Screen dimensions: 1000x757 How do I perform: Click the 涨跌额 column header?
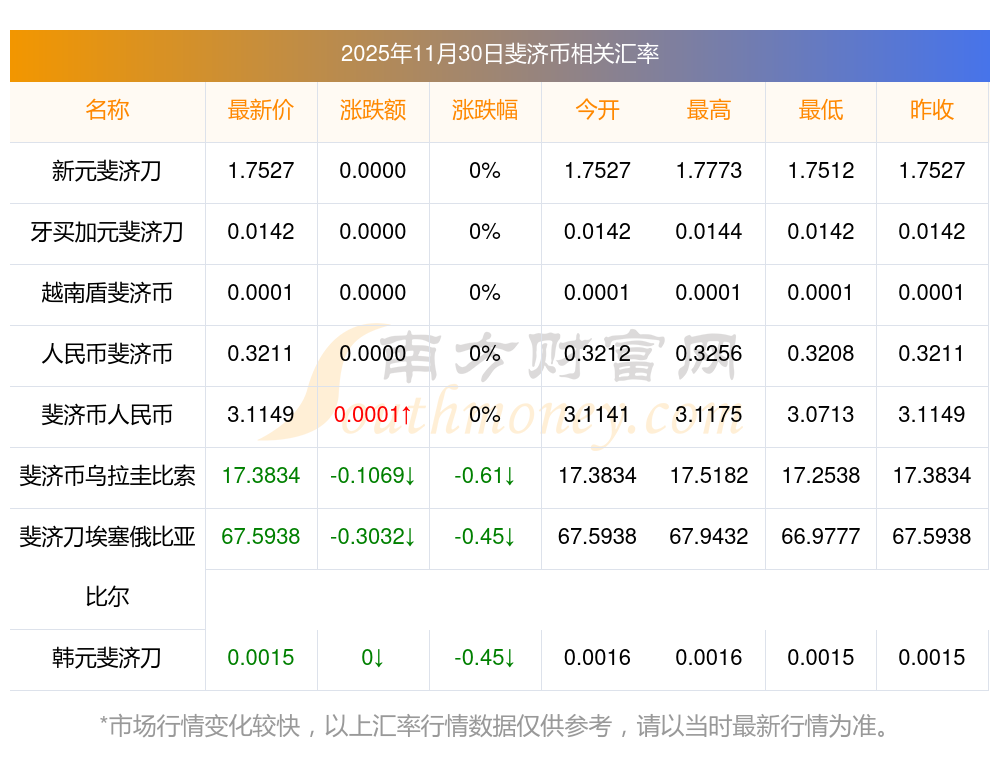pyautogui.click(x=373, y=110)
